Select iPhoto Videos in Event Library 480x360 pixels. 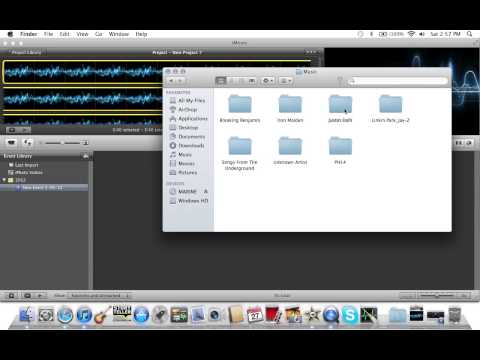click(25, 172)
